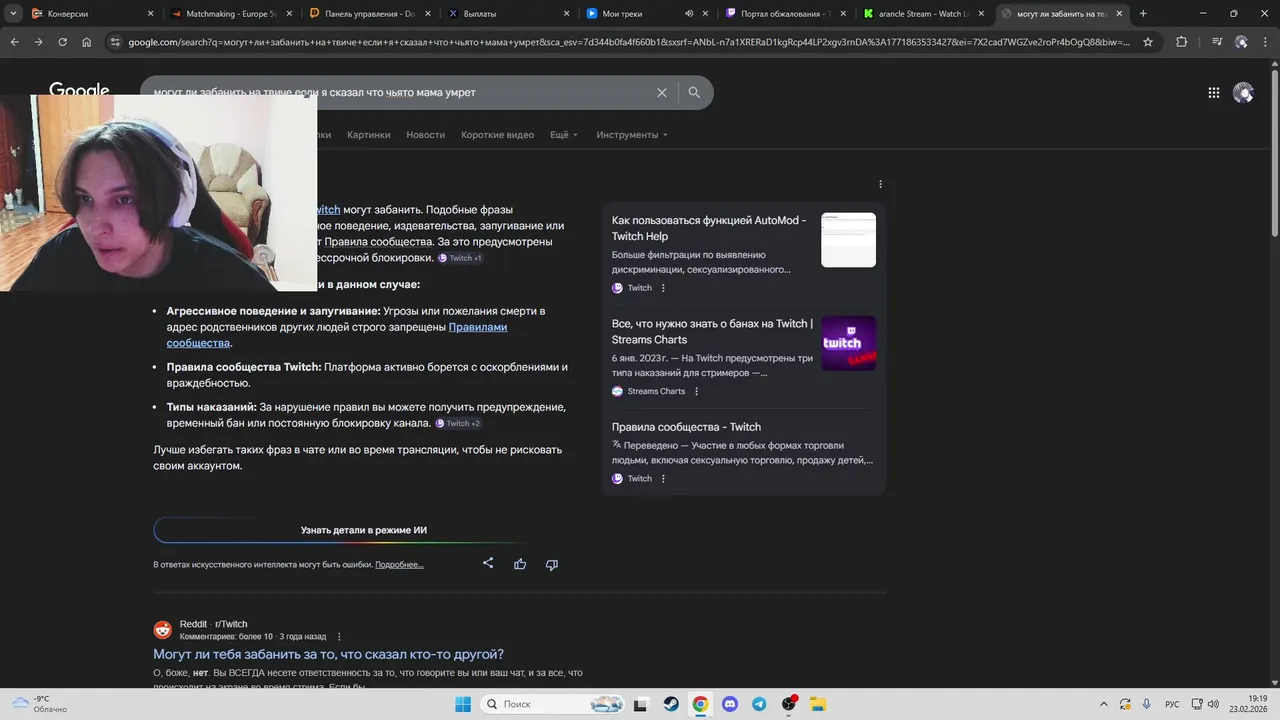Image resolution: width=1280 pixels, height=720 pixels.
Task: Open the Streams Charts twitch thumbnail
Action: tap(848, 343)
